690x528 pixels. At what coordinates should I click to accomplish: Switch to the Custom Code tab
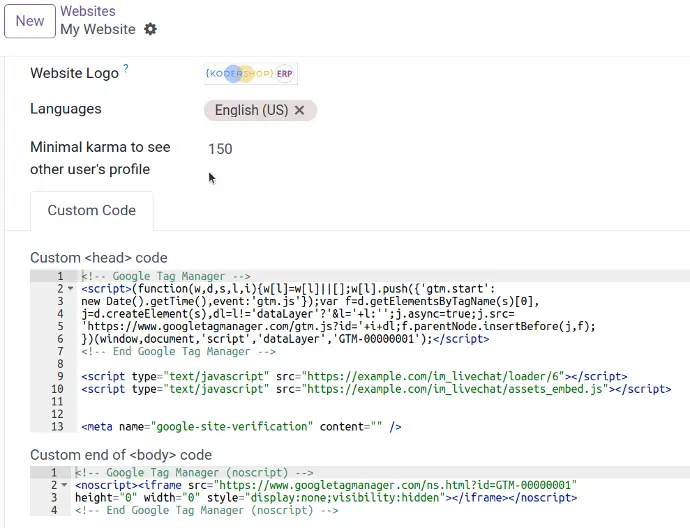click(x=92, y=210)
